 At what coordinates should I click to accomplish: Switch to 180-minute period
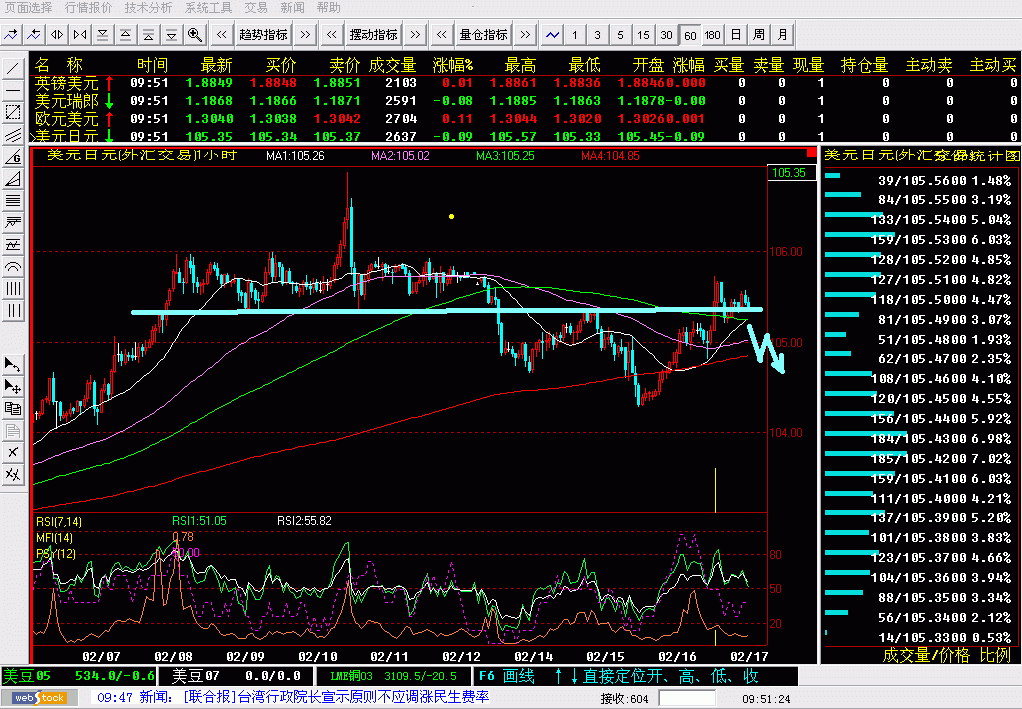pos(712,35)
